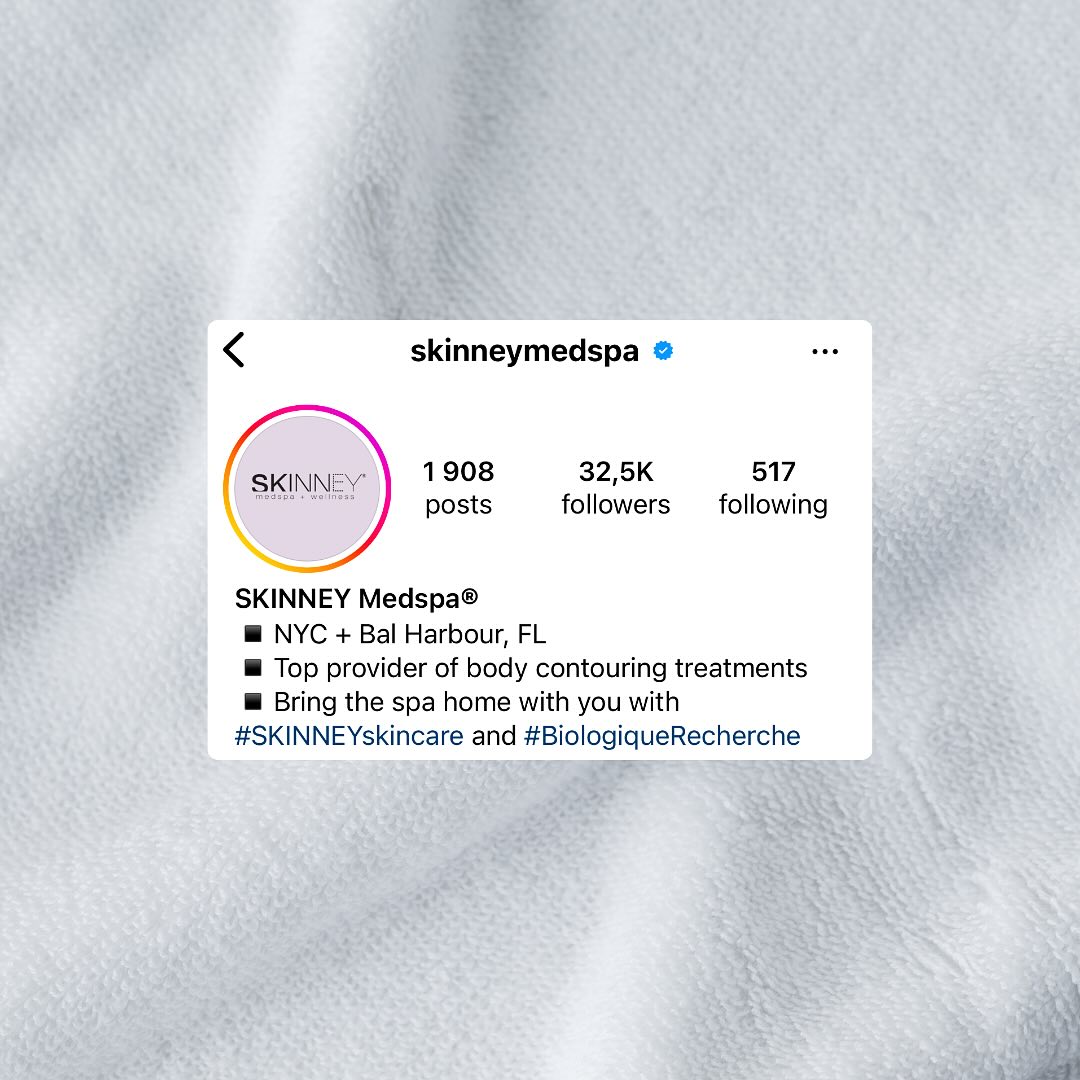This screenshot has width=1080, height=1080.
Task: Click the black square before NYC
Action: 253,633
